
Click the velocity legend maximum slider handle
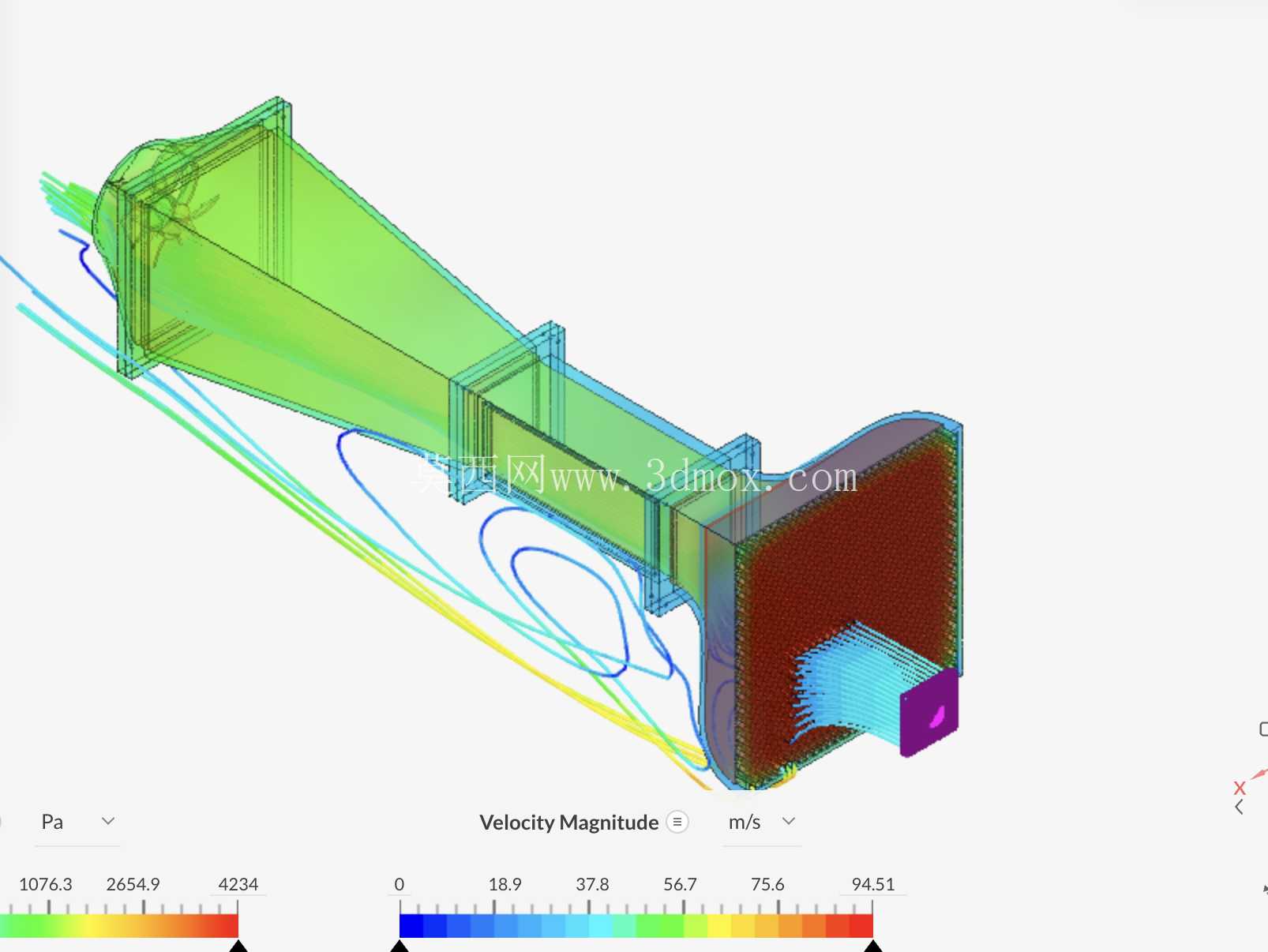[873, 946]
